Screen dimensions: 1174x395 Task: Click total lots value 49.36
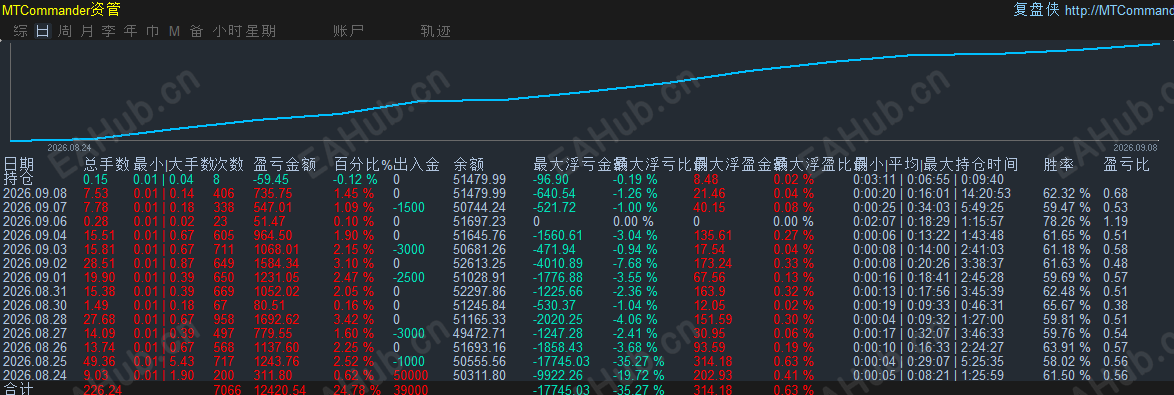click(99, 361)
